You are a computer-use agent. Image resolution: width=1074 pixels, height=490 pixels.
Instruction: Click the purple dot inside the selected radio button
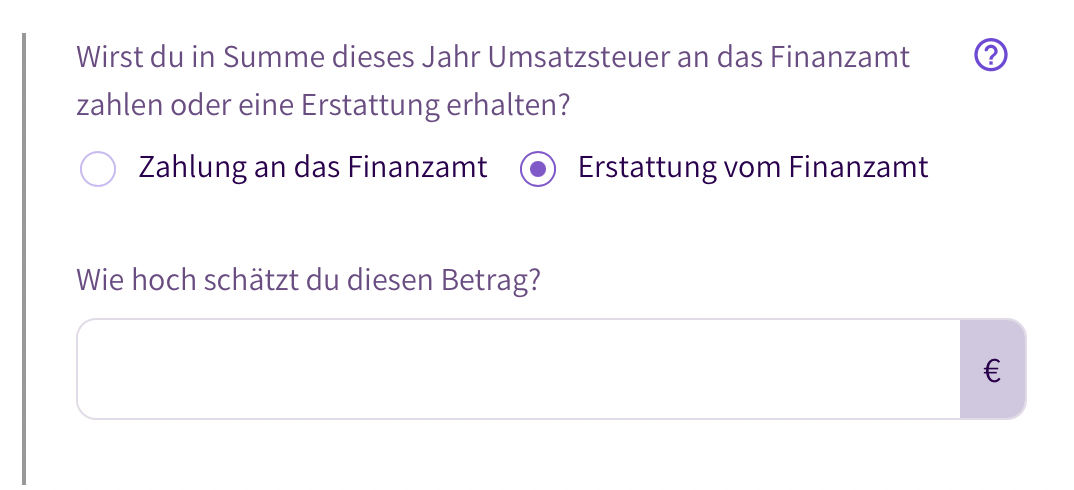coord(538,169)
